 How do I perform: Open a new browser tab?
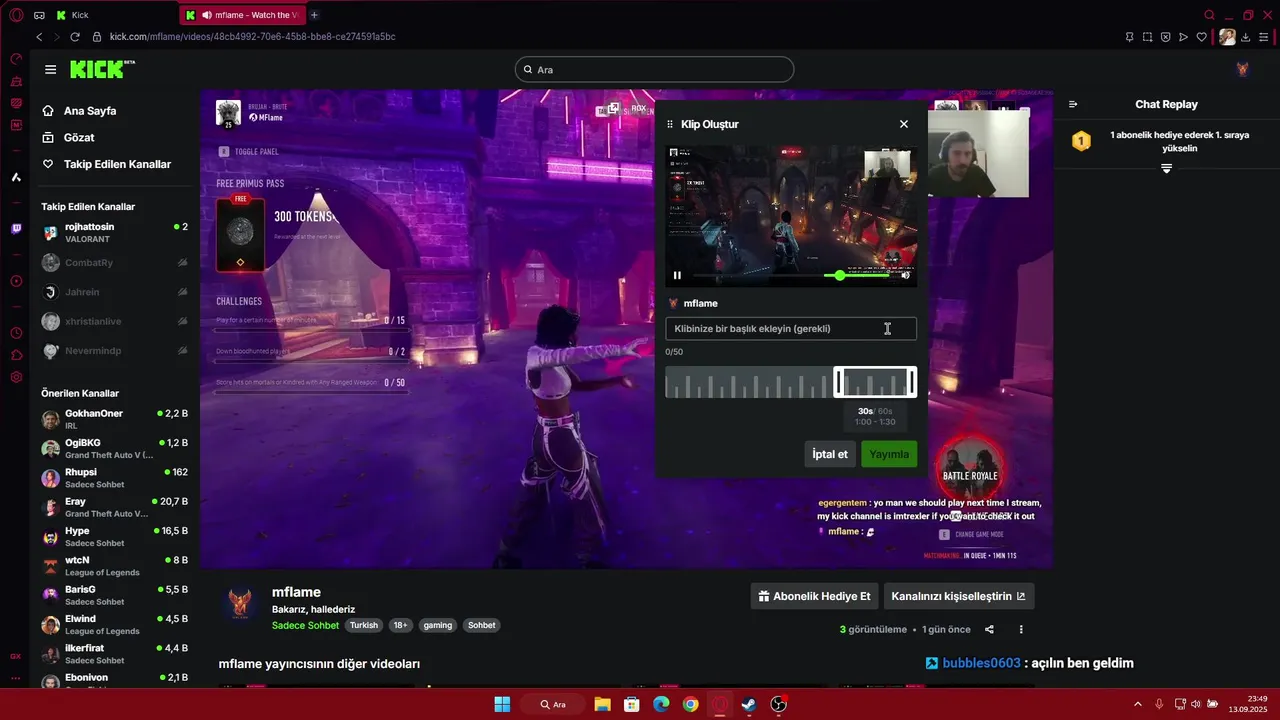pyautogui.click(x=314, y=15)
